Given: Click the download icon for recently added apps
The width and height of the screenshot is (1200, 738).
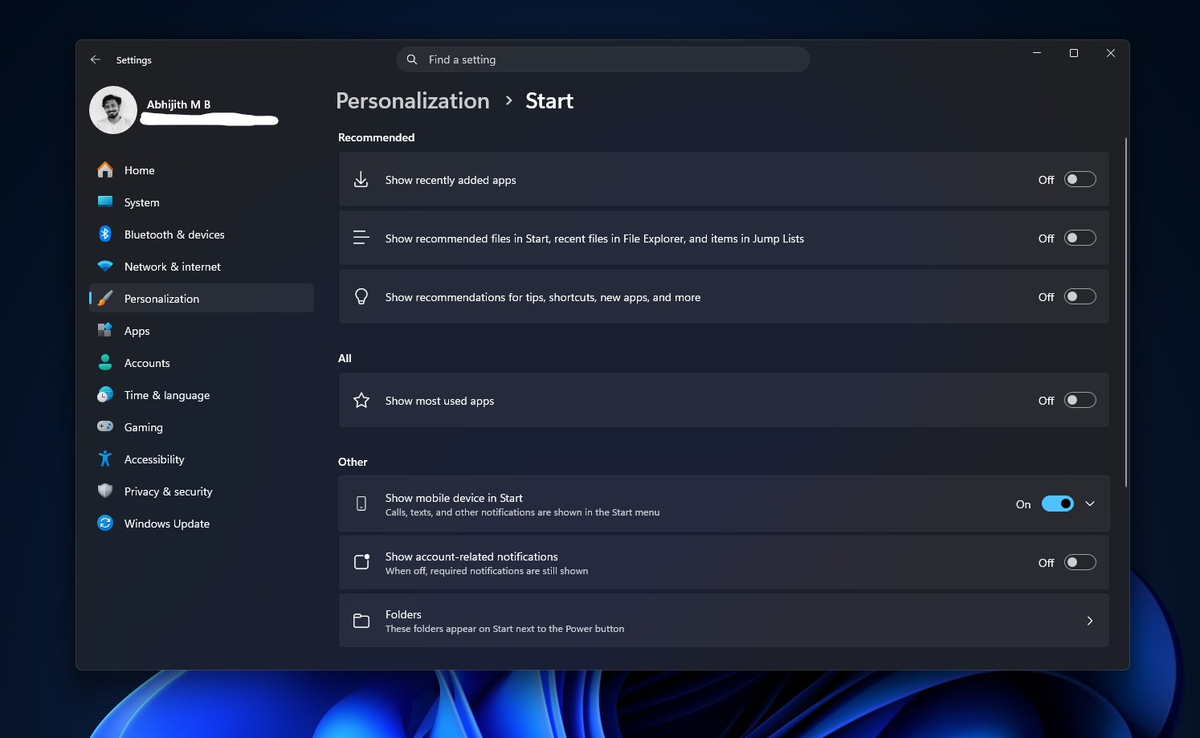Looking at the screenshot, I should point(361,180).
